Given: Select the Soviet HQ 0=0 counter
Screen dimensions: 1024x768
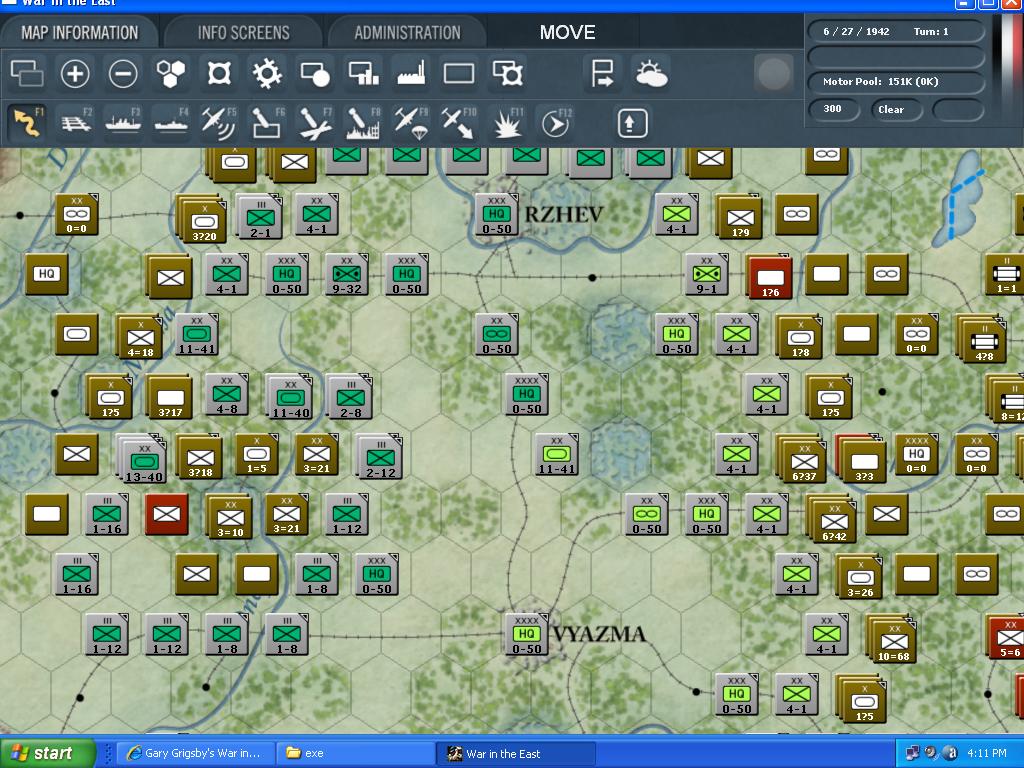Looking at the screenshot, I should click(916, 455).
